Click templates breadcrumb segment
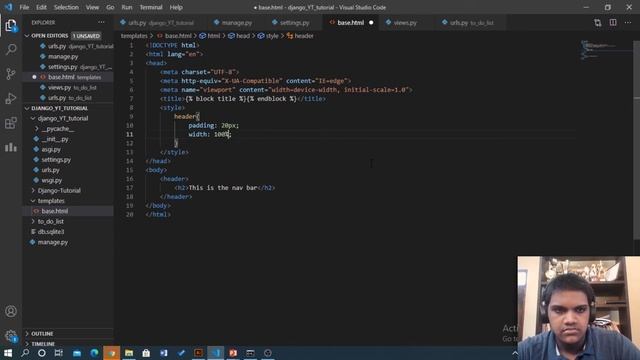Image resolution: width=640 pixels, height=360 pixels. (134, 36)
